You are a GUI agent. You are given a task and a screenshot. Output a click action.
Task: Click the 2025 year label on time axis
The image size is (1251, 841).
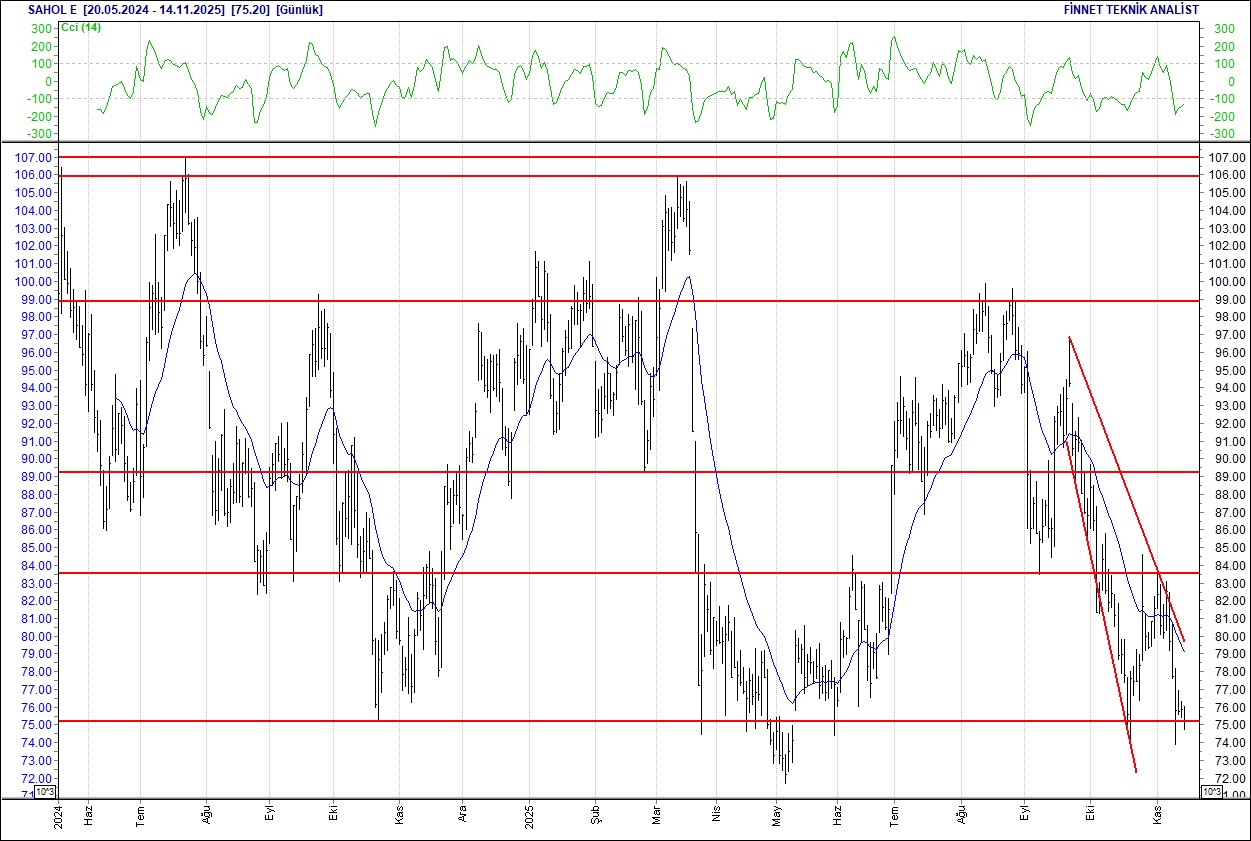[x=528, y=815]
